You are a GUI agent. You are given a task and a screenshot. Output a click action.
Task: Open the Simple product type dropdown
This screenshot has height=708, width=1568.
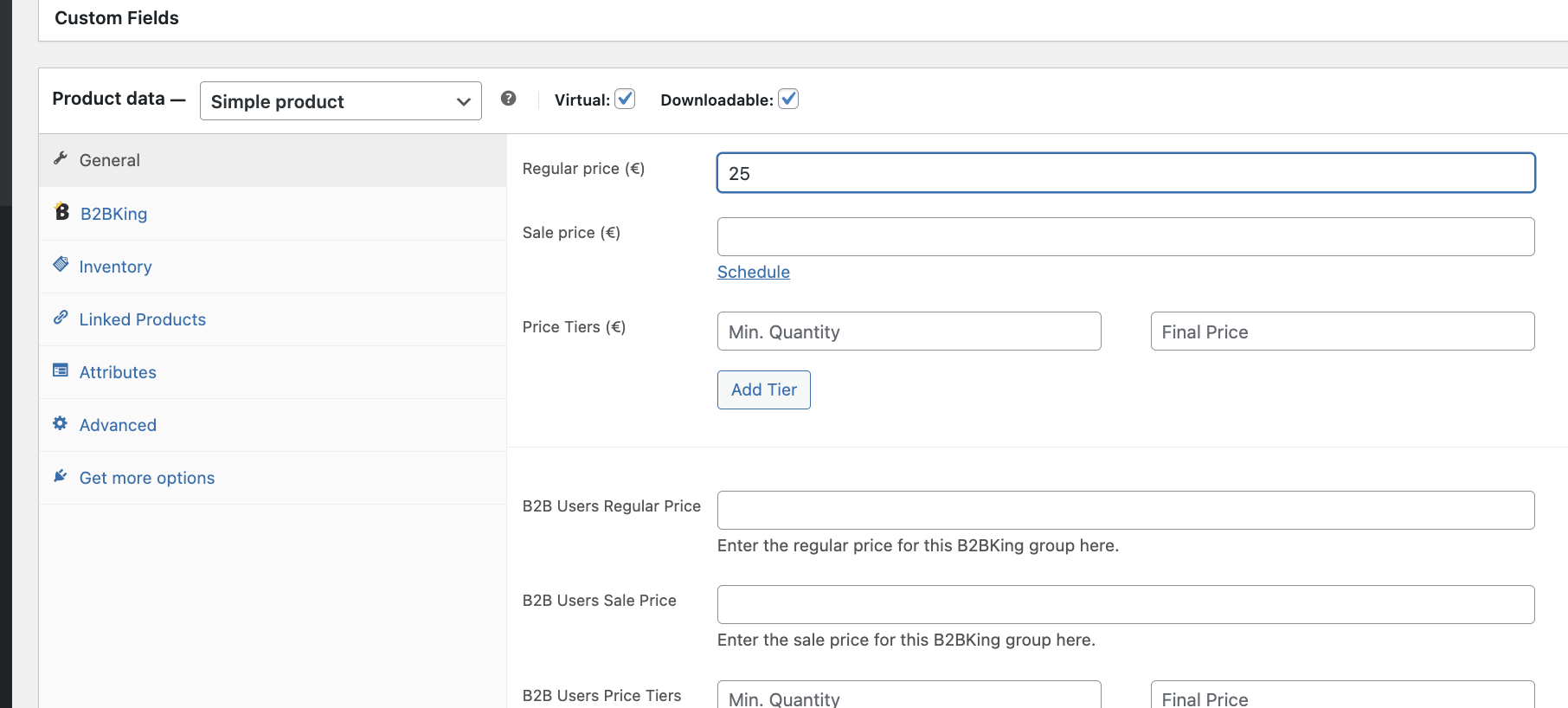(341, 101)
